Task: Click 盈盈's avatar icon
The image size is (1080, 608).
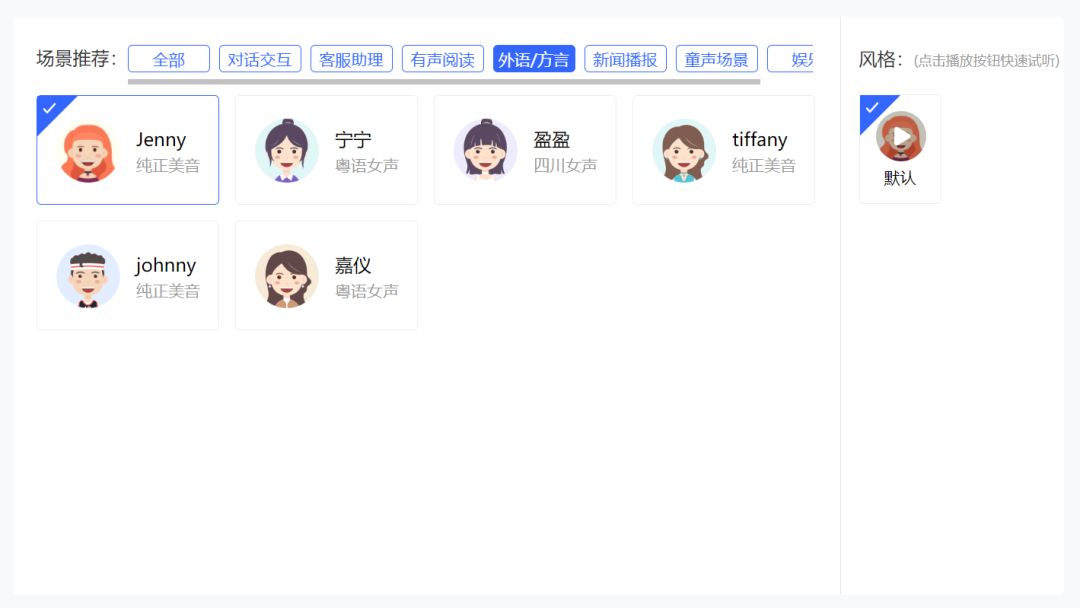Action: (485, 151)
